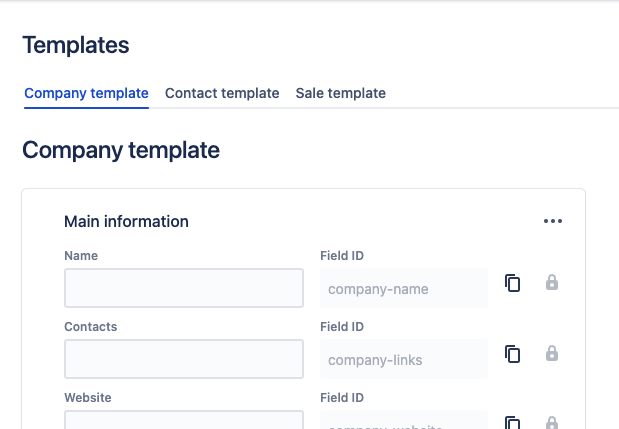Open the Contact template tab
This screenshot has width=619, height=429.
tap(222, 93)
